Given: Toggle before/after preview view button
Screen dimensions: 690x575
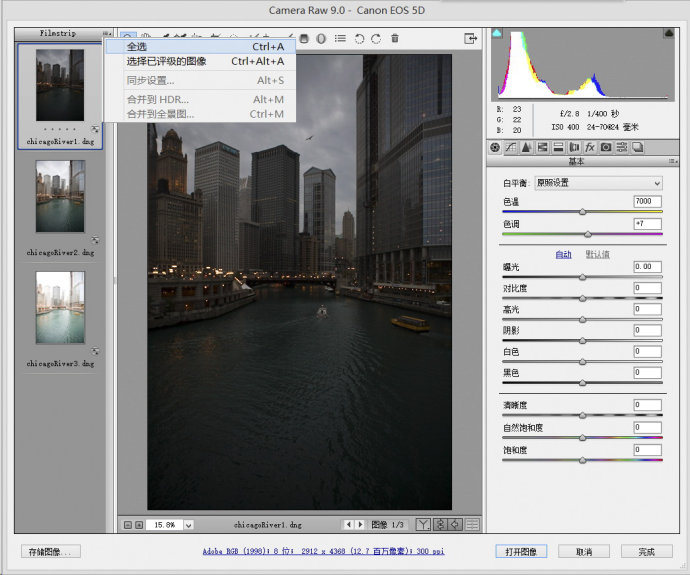Looking at the screenshot, I should coord(423,524).
